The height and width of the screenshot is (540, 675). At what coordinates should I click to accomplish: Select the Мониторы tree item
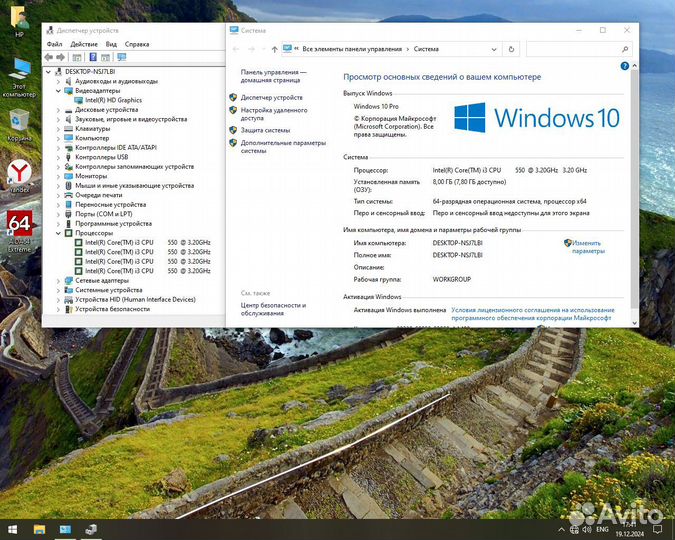tap(91, 176)
